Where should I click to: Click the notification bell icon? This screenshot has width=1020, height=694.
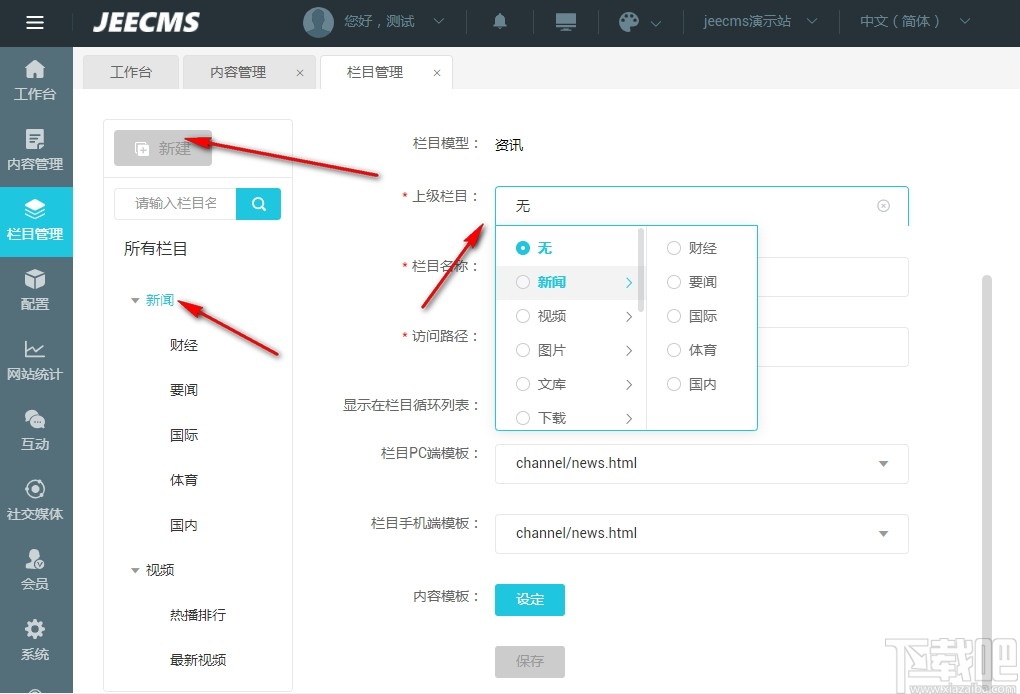coord(499,21)
